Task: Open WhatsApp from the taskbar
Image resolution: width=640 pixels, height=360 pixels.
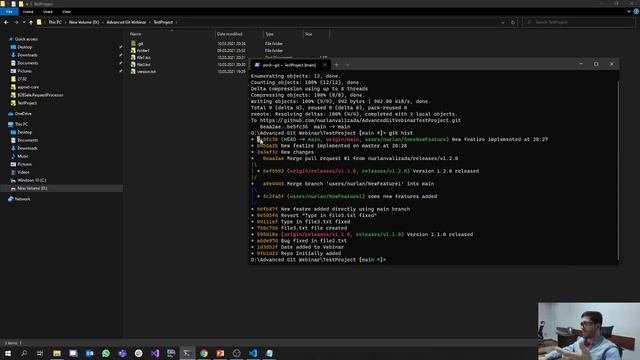Action: 106,353
